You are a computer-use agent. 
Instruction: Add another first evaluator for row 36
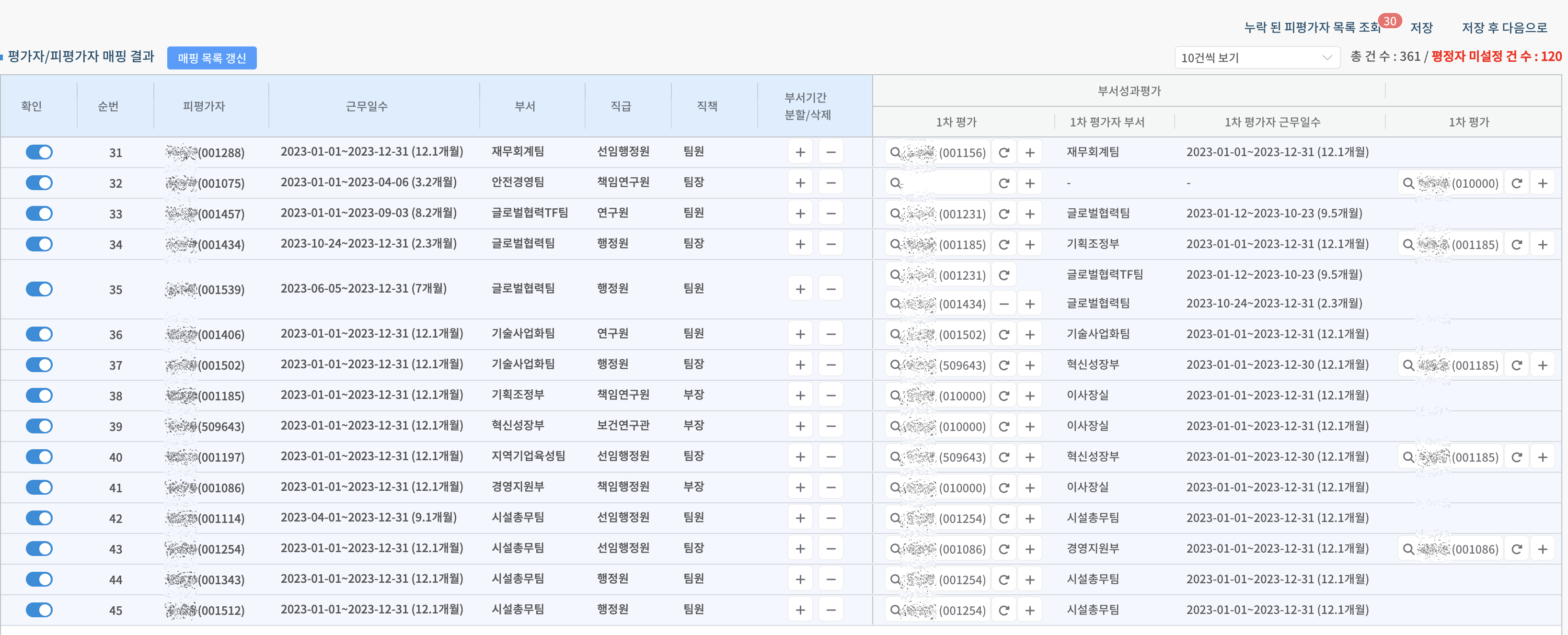coord(1029,335)
